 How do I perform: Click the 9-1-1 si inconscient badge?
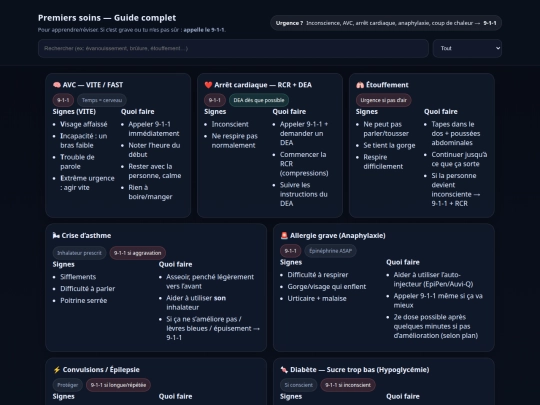click(348, 385)
